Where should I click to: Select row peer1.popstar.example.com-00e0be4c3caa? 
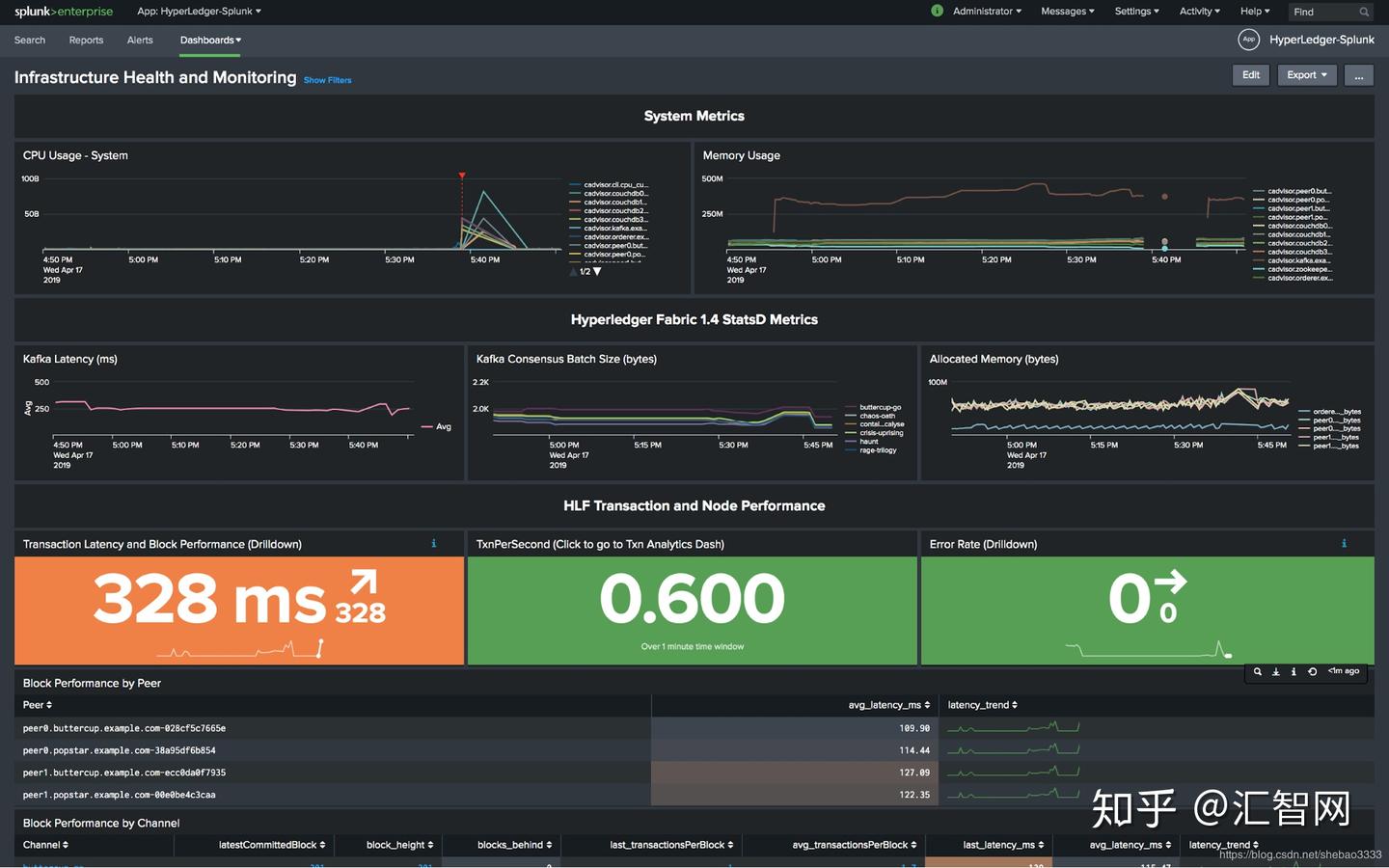click(x=694, y=795)
